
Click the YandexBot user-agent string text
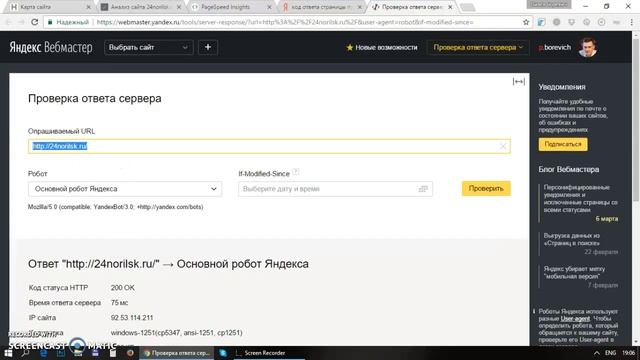click(116, 207)
